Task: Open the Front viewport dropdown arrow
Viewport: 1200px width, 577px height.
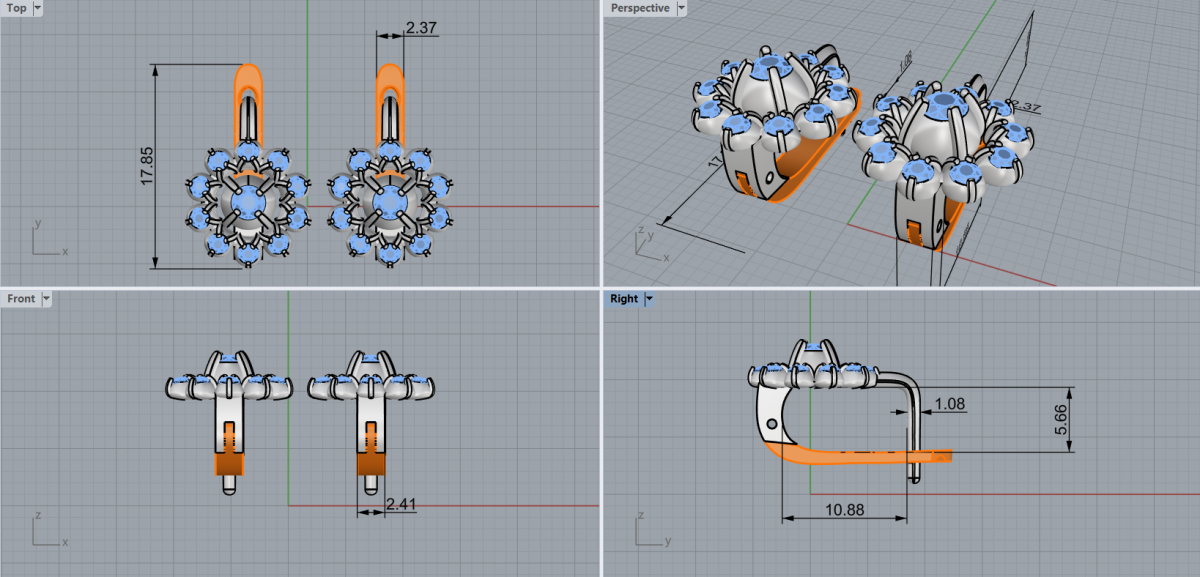Action: 46,298
